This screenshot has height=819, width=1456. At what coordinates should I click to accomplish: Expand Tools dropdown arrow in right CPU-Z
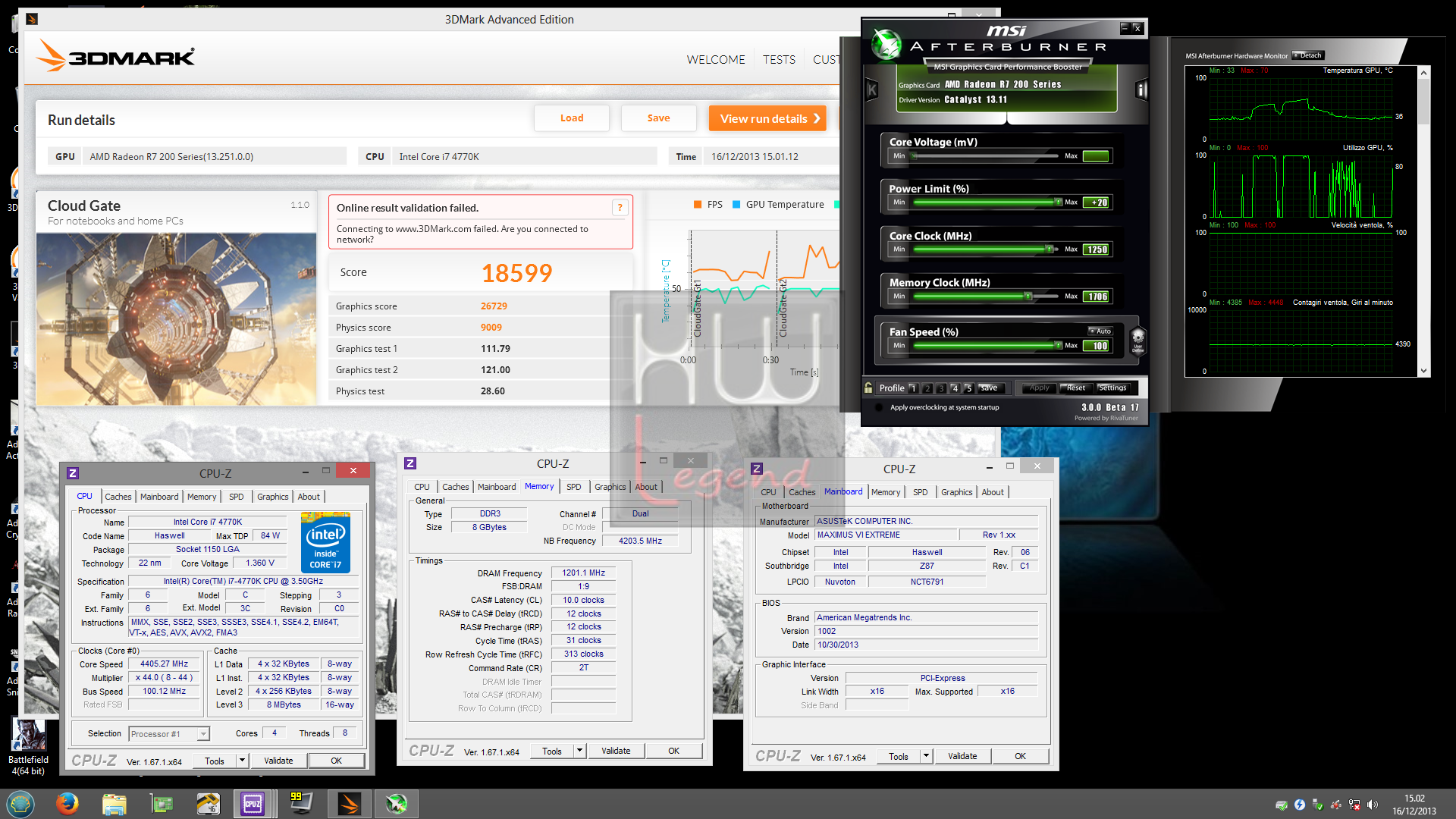(x=926, y=756)
